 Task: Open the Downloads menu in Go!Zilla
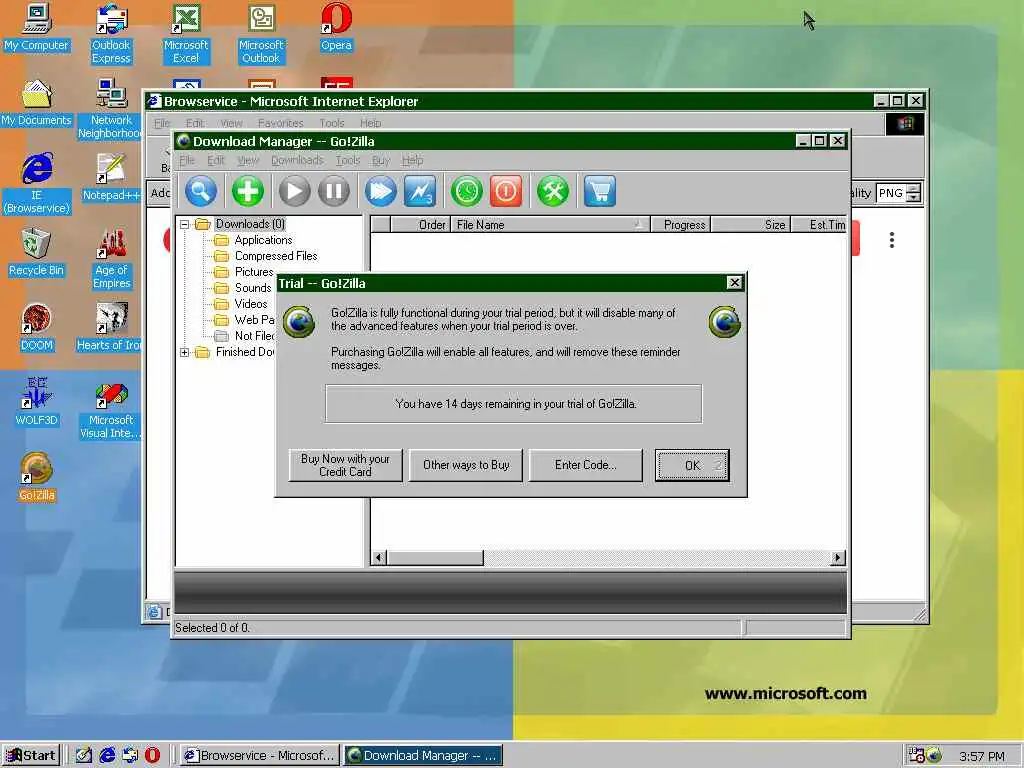[x=297, y=161]
